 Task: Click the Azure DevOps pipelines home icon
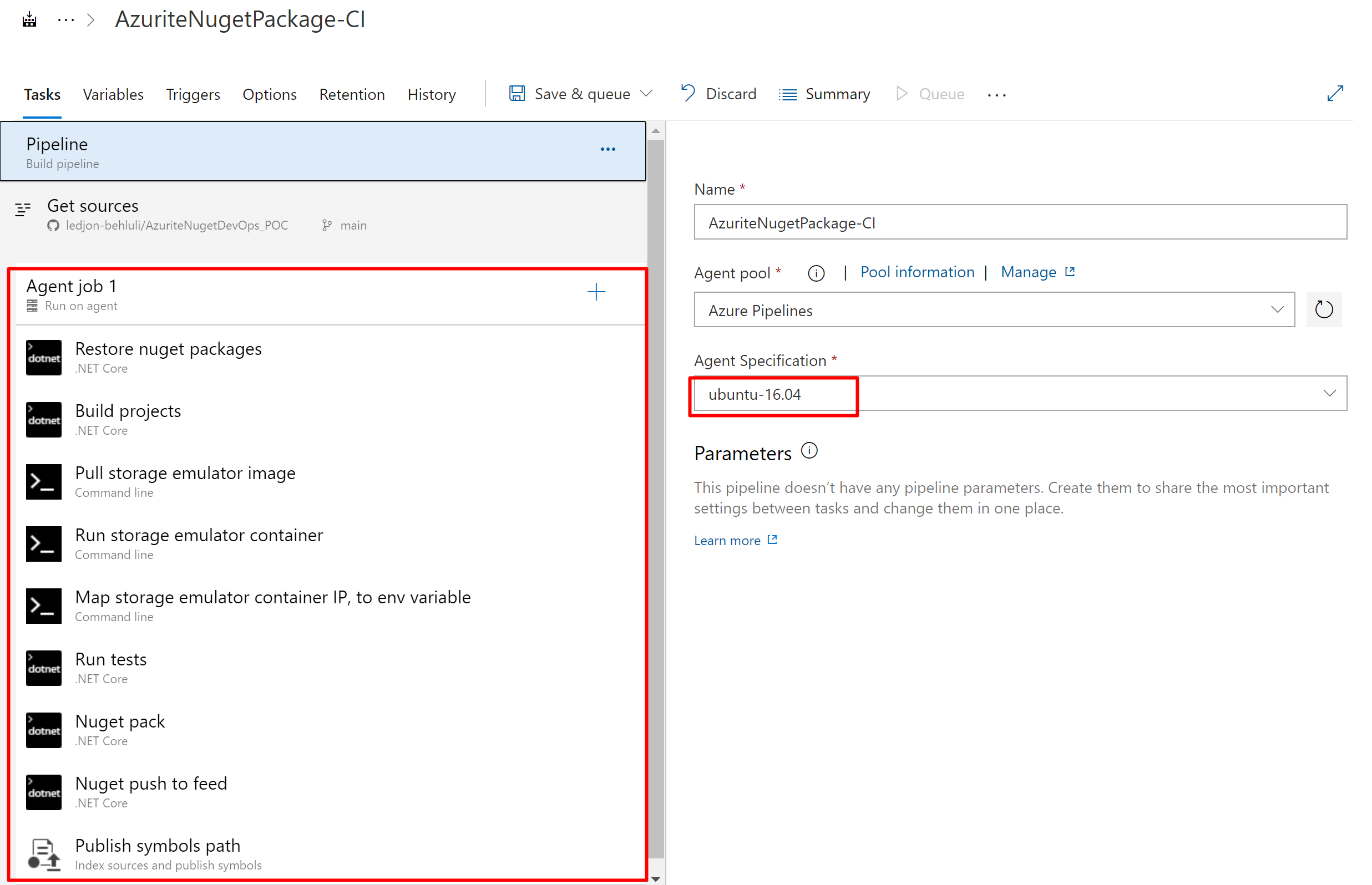click(29, 21)
